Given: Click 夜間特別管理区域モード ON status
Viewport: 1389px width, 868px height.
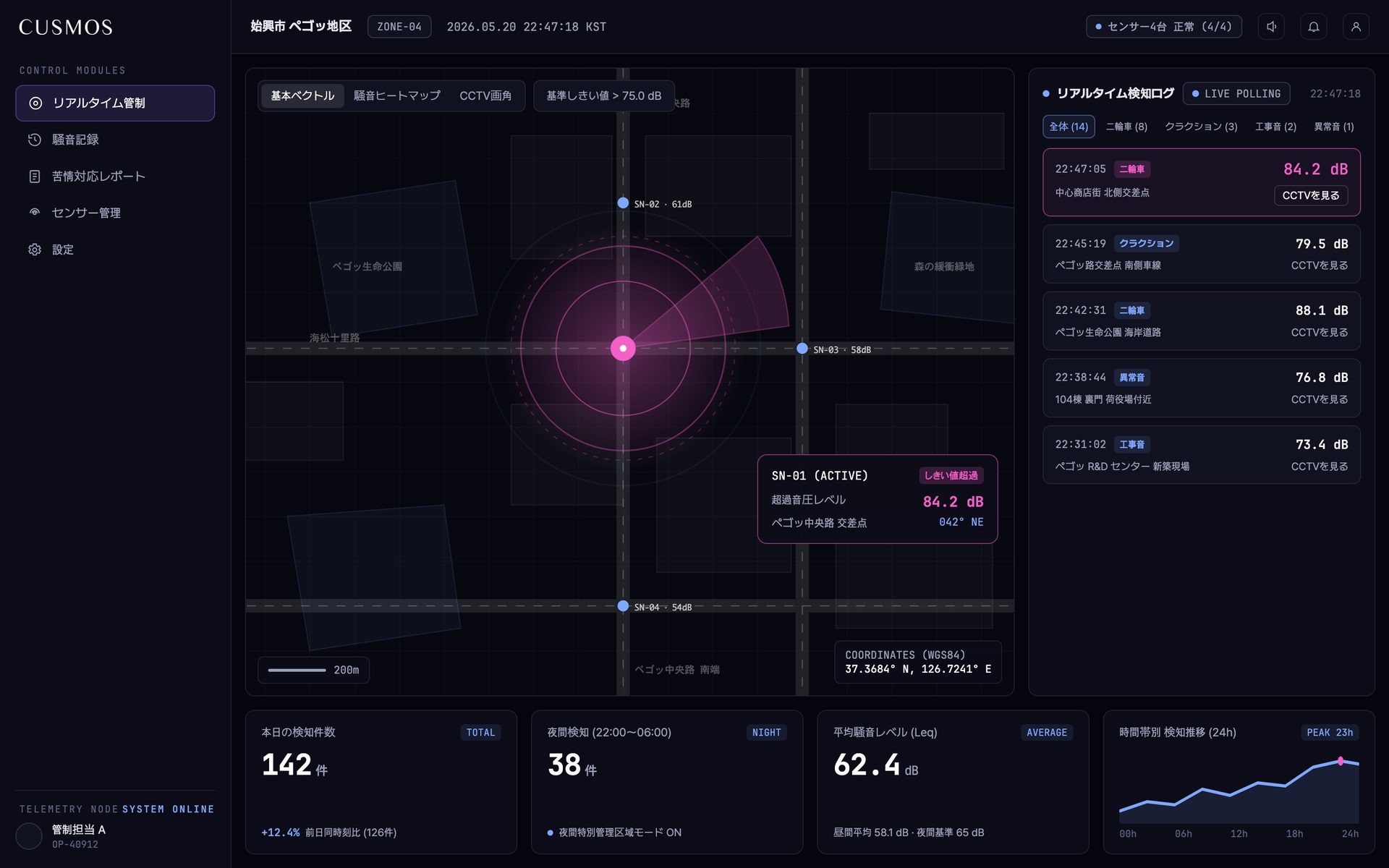Looking at the screenshot, I should point(614,833).
